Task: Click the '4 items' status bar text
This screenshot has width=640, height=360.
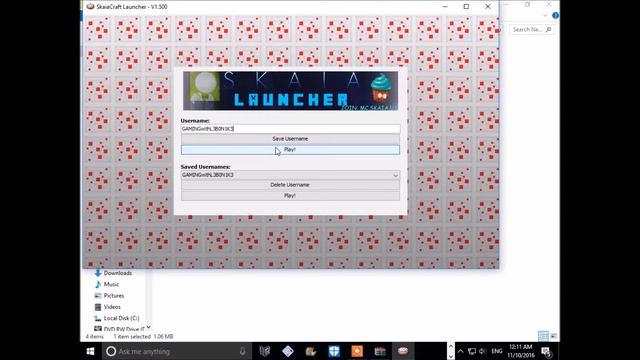Action: [x=95, y=337]
